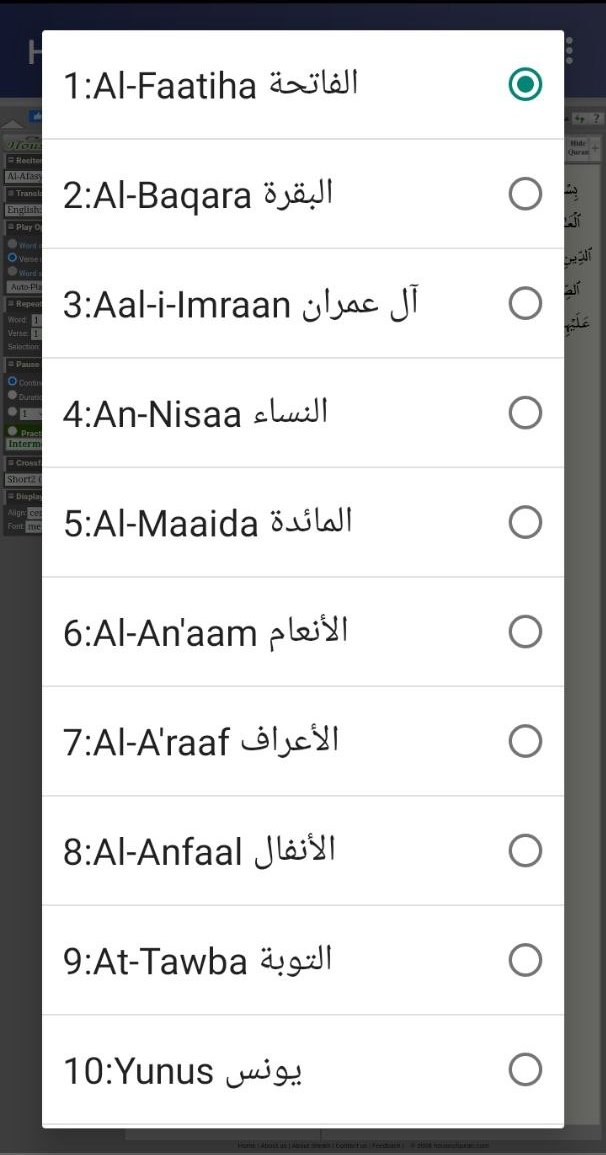This screenshot has height=1155, width=606.
Task: Click the Hide Quran button
Action: [577, 147]
